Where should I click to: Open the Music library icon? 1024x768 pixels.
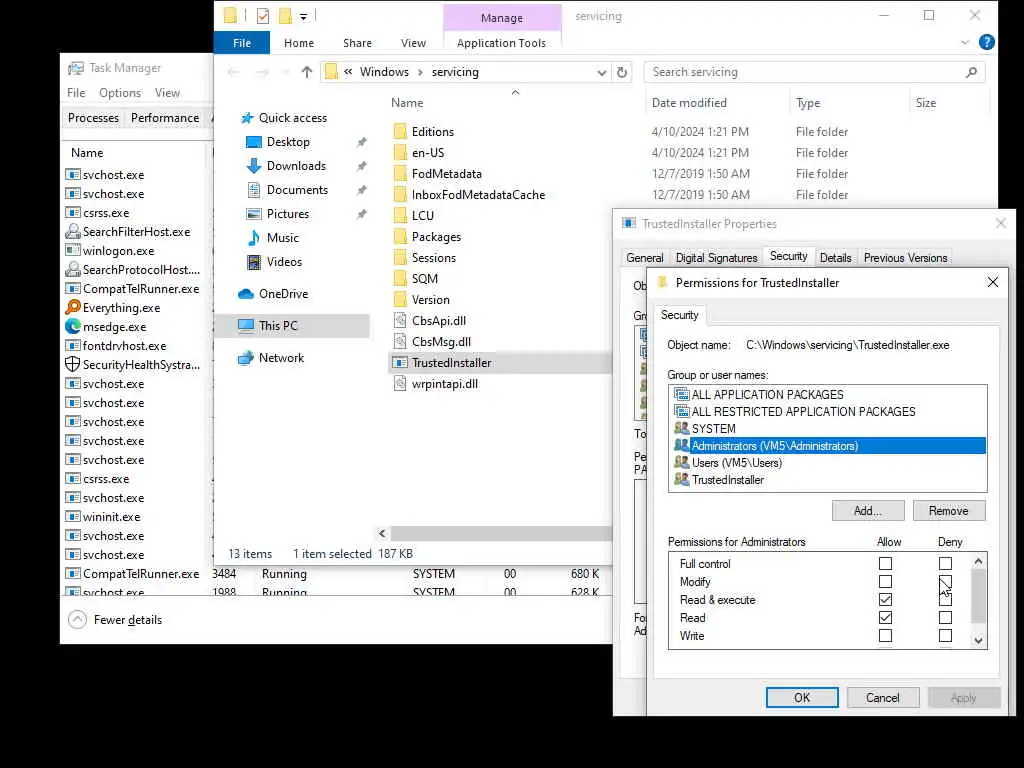coord(253,238)
